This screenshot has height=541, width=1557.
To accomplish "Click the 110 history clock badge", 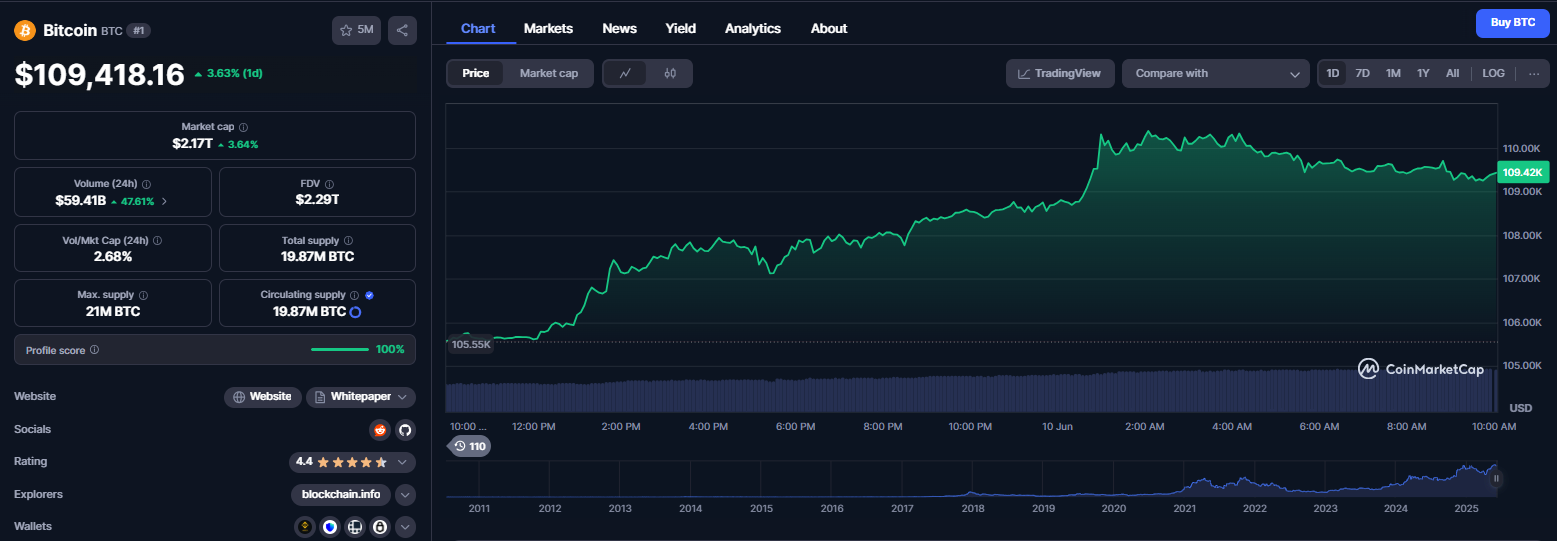I will point(469,446).
